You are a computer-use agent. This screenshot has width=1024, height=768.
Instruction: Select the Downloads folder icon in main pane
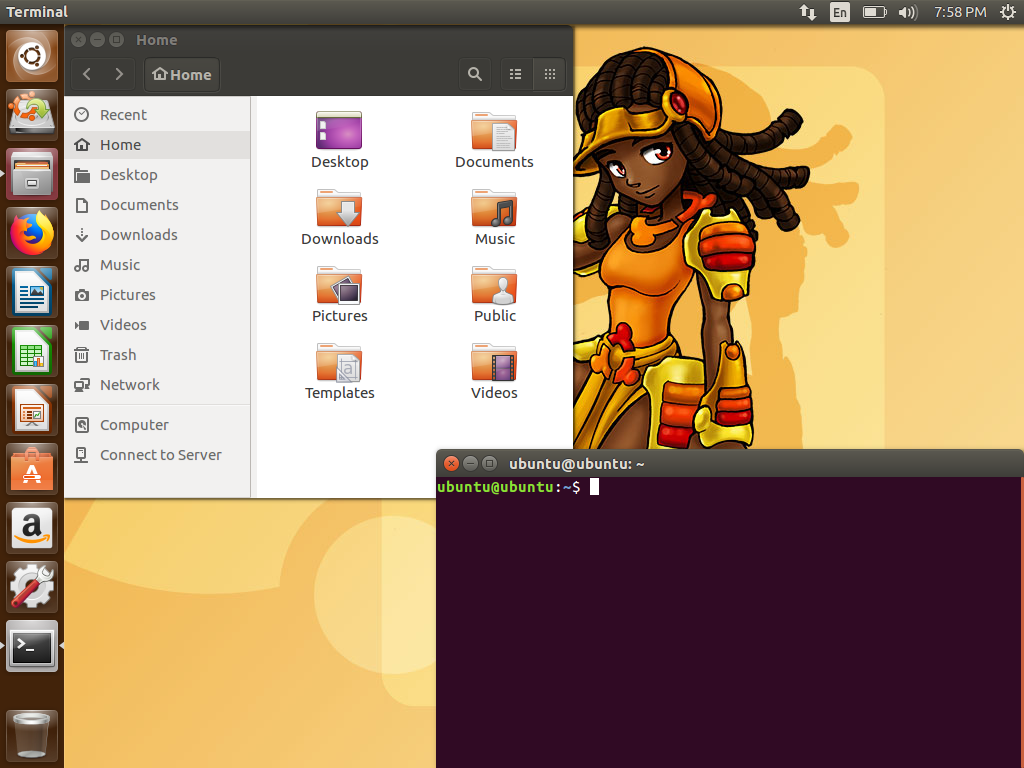click(x=339, y=208)
